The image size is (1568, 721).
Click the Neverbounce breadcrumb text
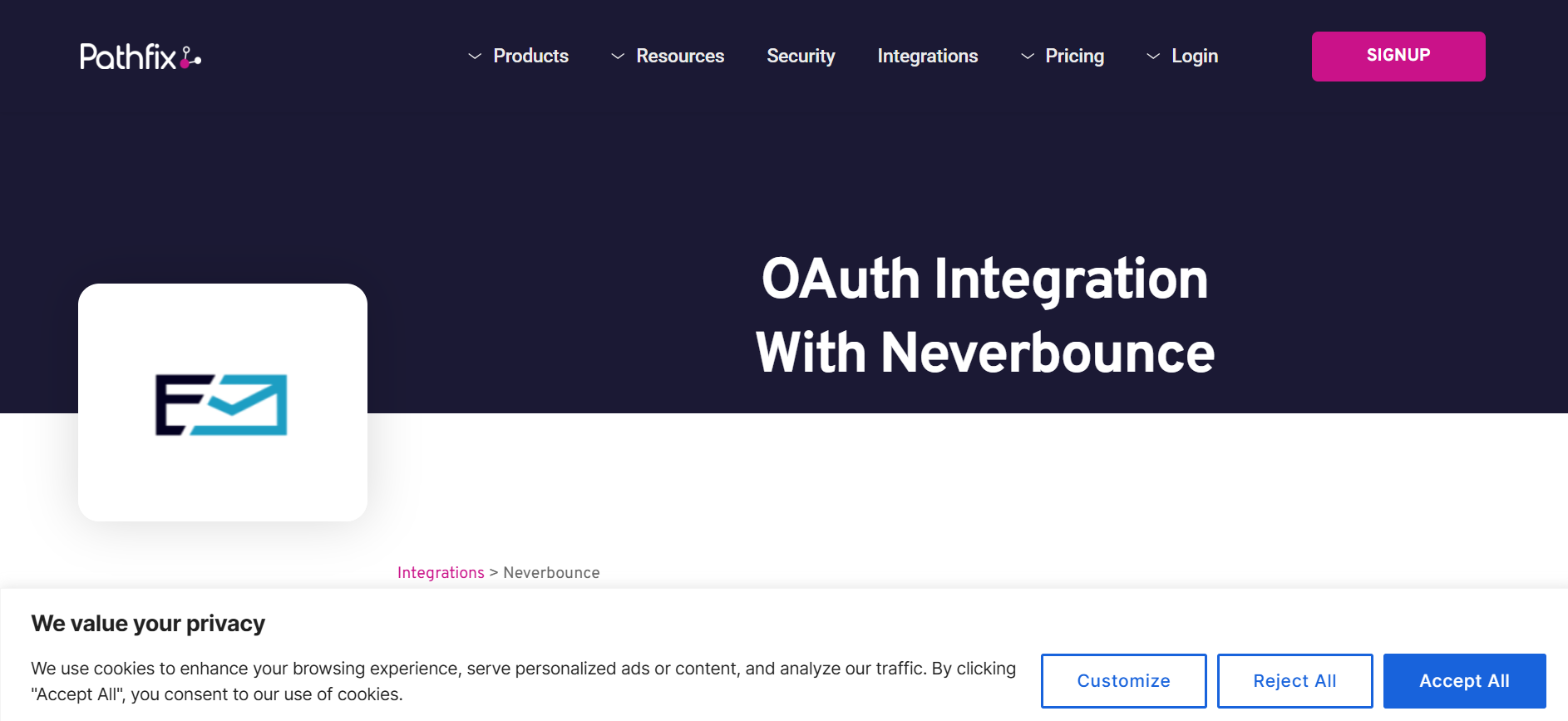551,573
